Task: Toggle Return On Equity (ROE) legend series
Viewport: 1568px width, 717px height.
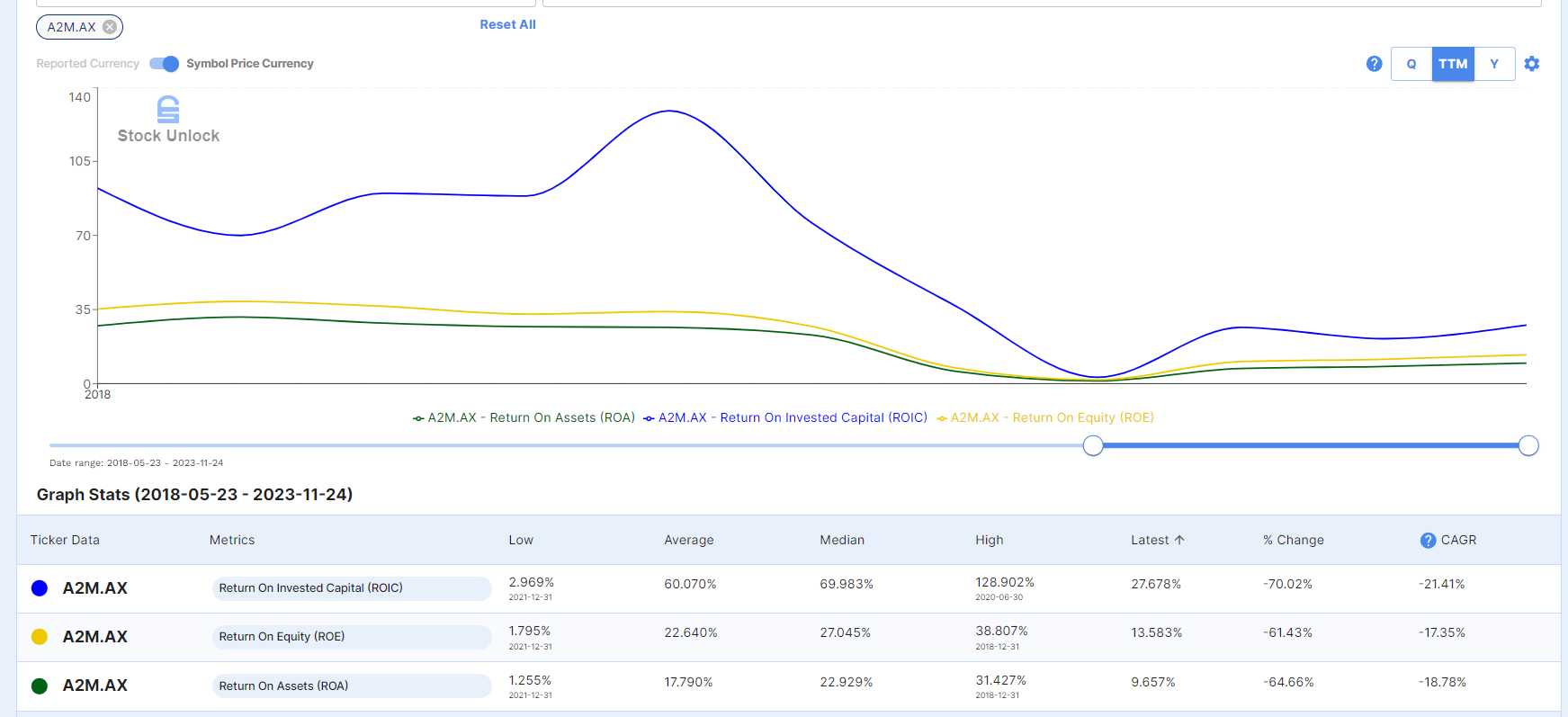Action: click(1045, 417)
